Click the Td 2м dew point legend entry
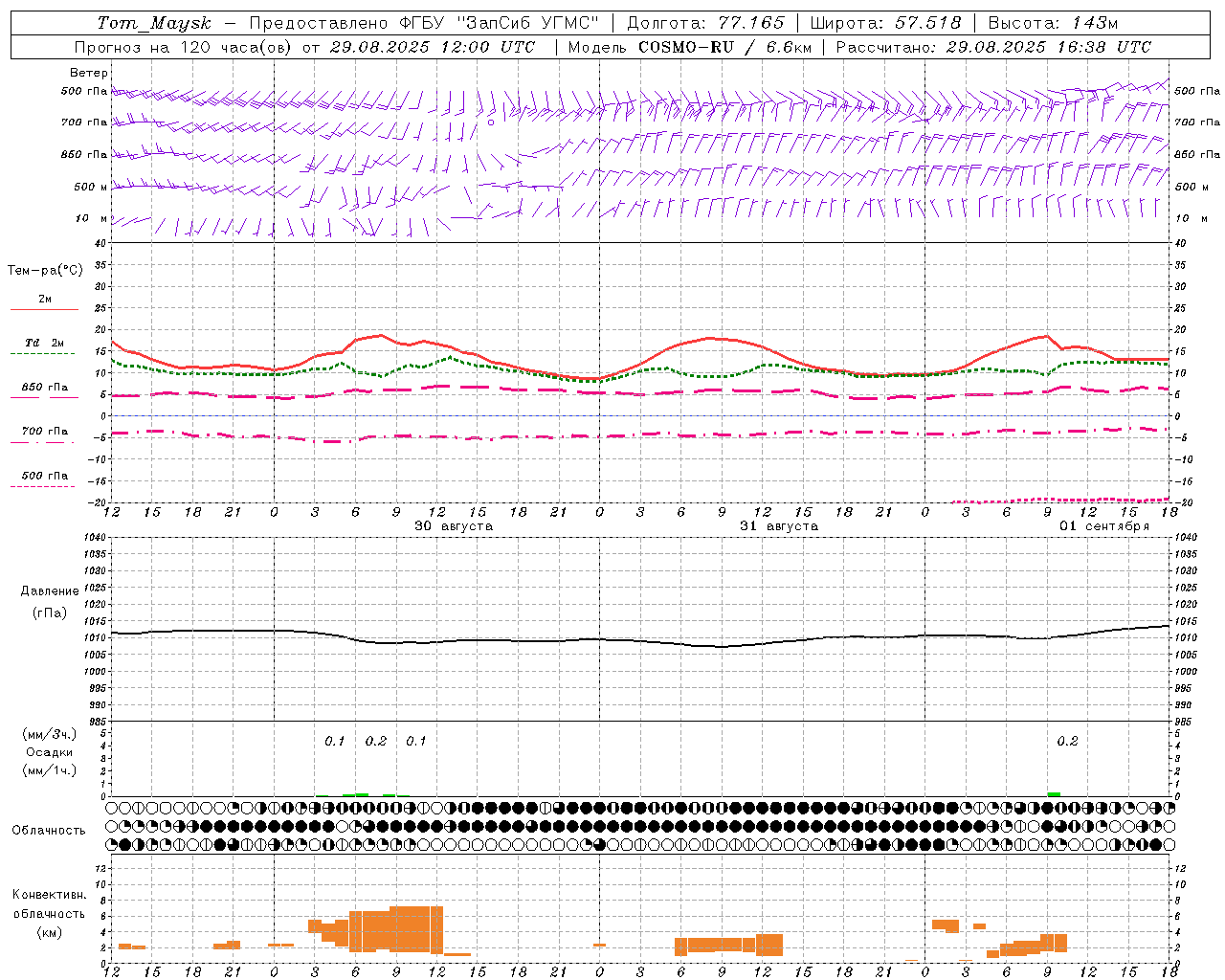 pos(44,343)
